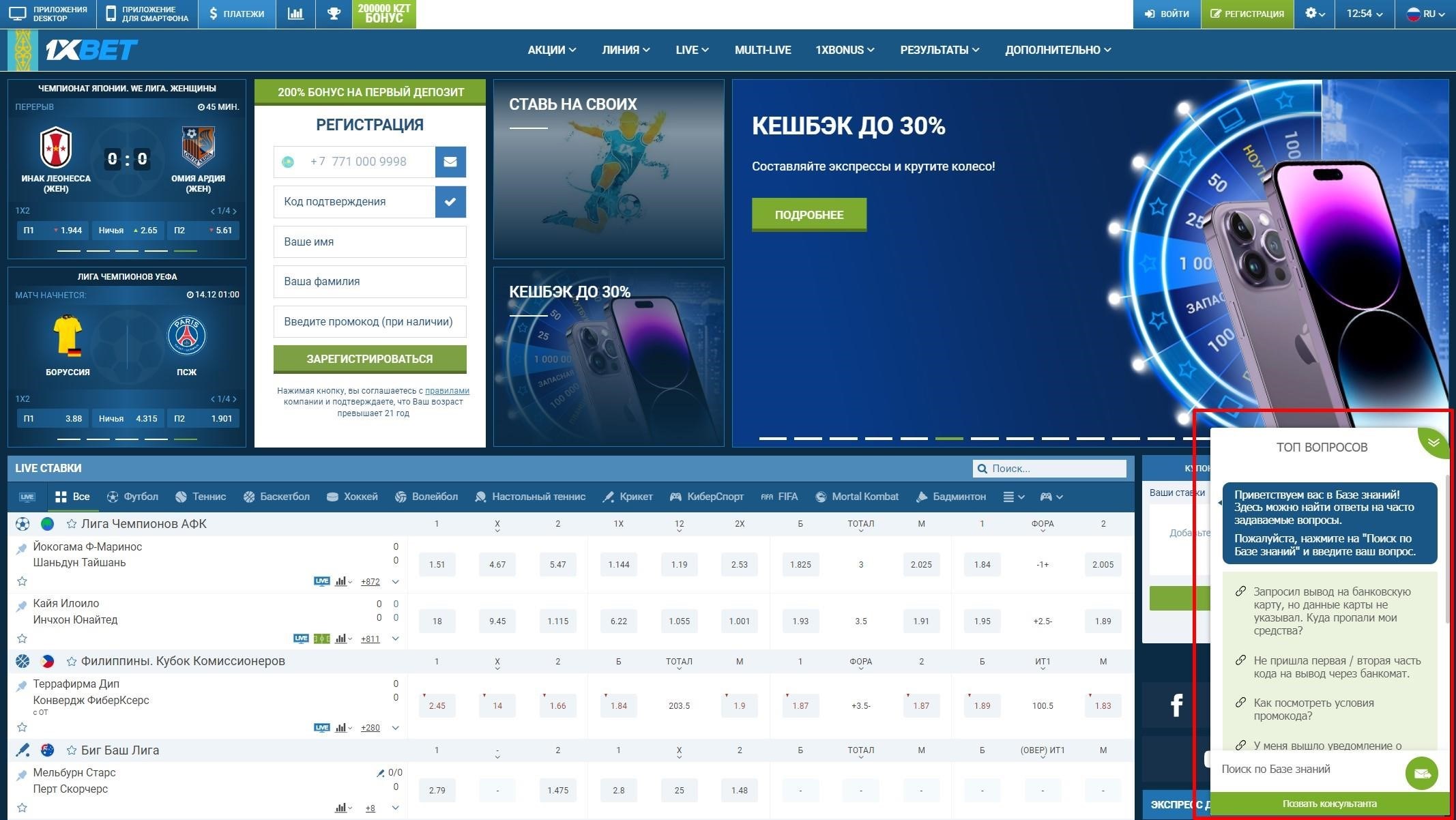1456x820 pixels.
Task: Select the Волейбол sport filter
Action: [426, 497]
